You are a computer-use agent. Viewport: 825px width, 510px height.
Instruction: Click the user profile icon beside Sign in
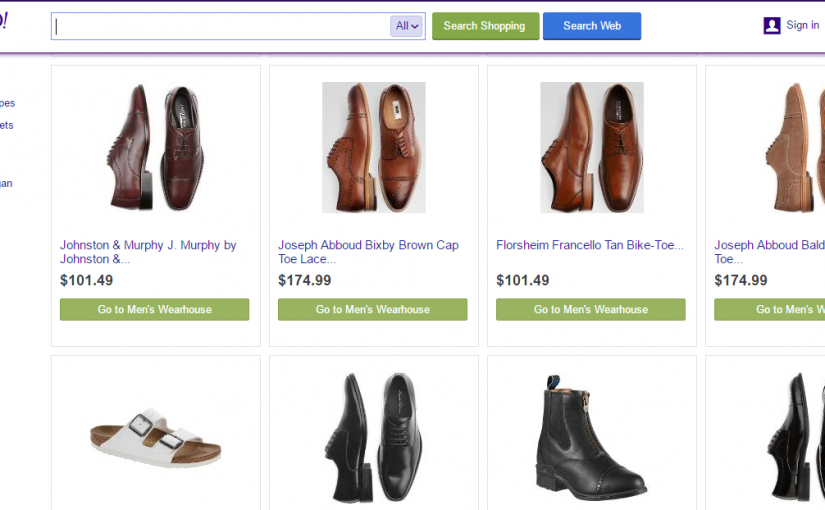pyautogui.click(x=771, y=25)
